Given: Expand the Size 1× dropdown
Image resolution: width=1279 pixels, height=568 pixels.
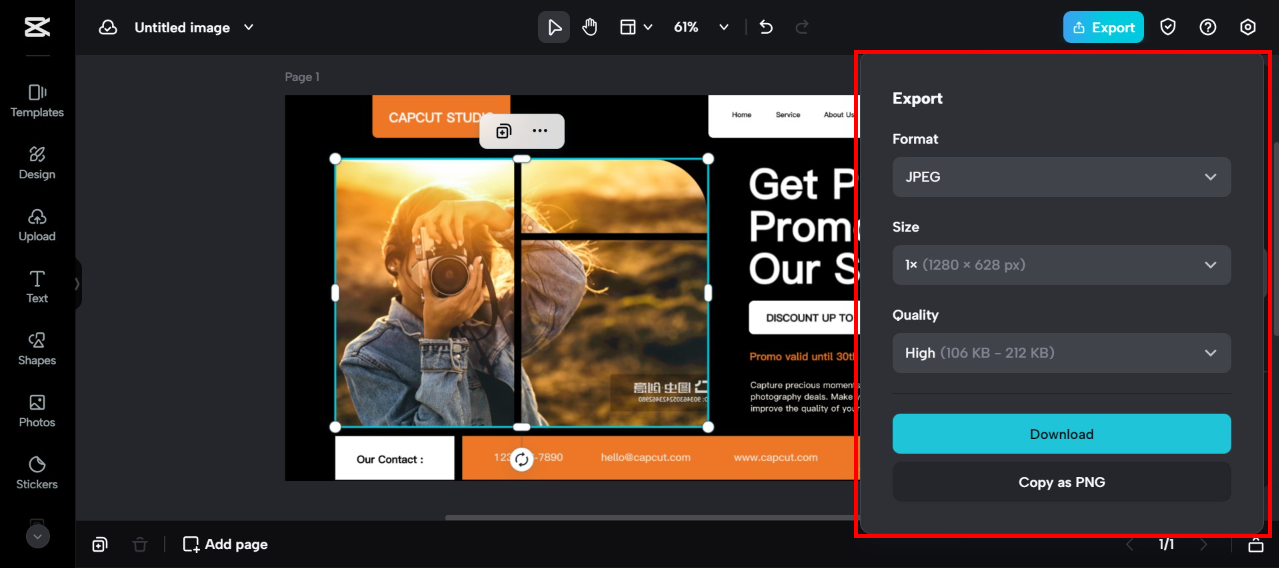Looking at the screenshot, I should click(x=1061, y=265).
